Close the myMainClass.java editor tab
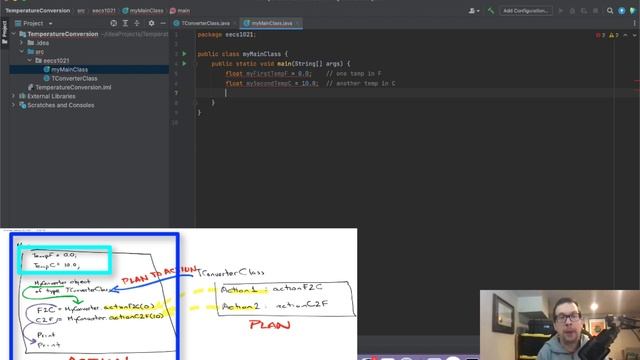Viewport: 640px width, 360px height. tap(298, 23)
